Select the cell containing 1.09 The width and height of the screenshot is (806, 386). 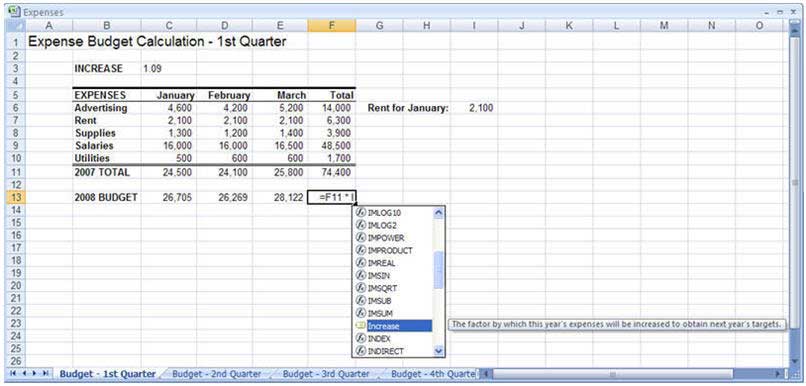click(x=169, y=69)
